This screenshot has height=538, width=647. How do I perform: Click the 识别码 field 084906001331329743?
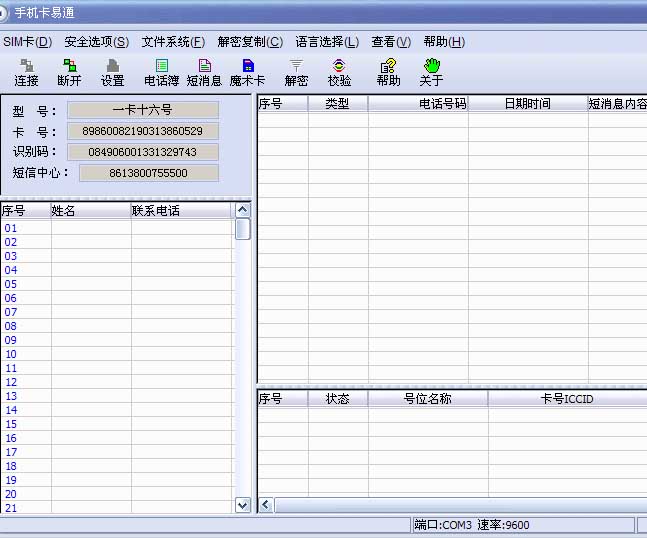click(143, 152)
